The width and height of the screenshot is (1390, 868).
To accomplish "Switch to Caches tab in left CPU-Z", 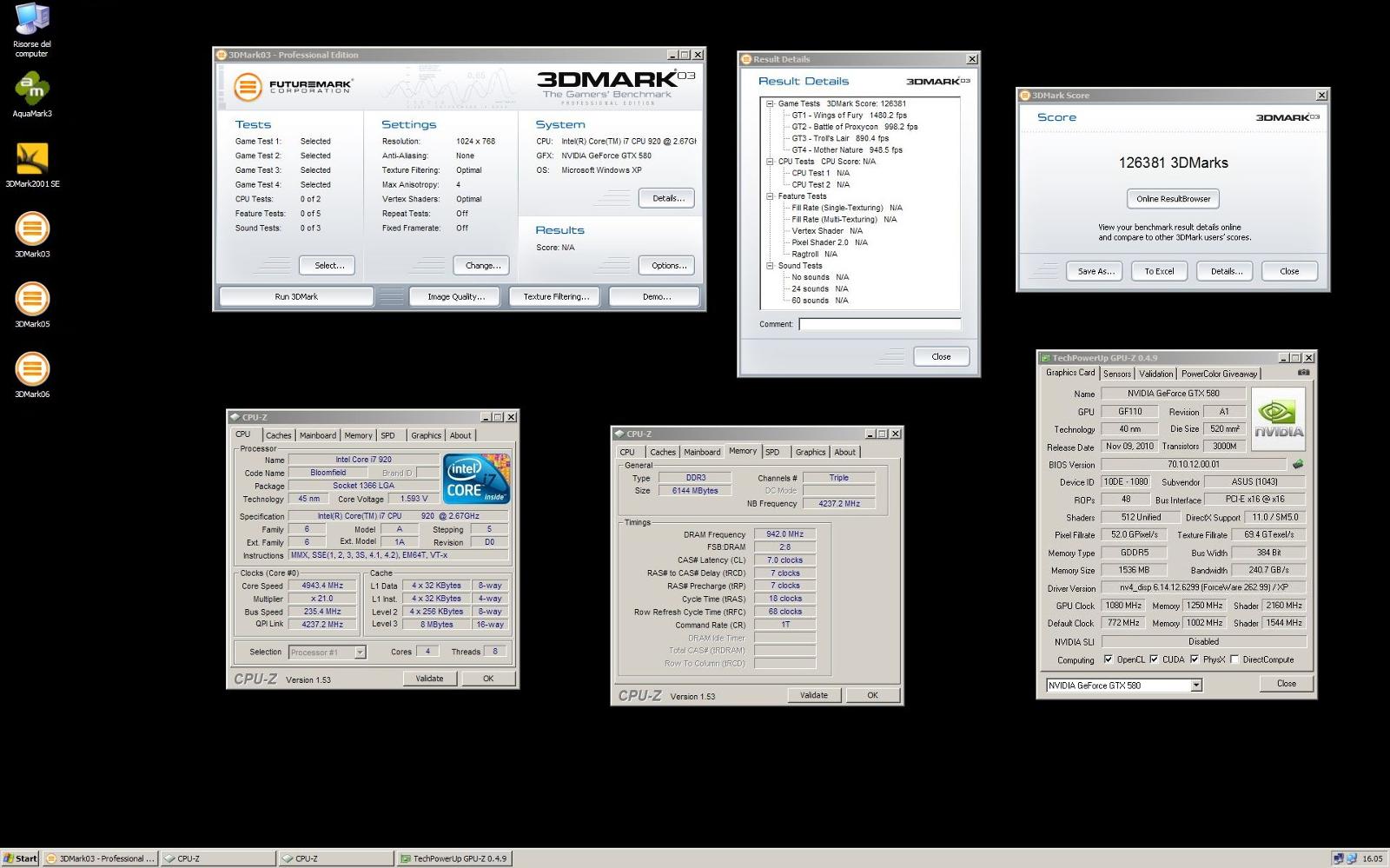I will 279,435.
